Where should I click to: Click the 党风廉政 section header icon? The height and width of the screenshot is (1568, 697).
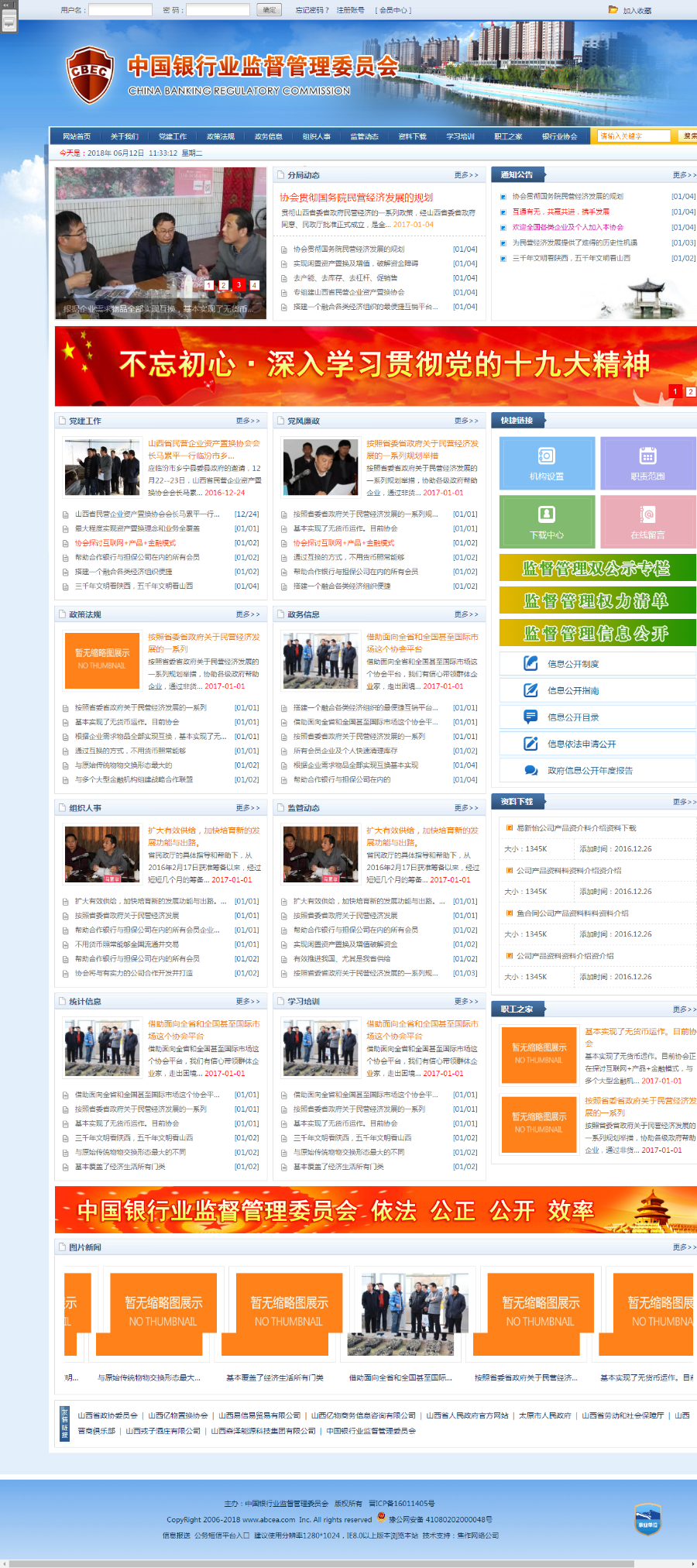click(281, 421)
